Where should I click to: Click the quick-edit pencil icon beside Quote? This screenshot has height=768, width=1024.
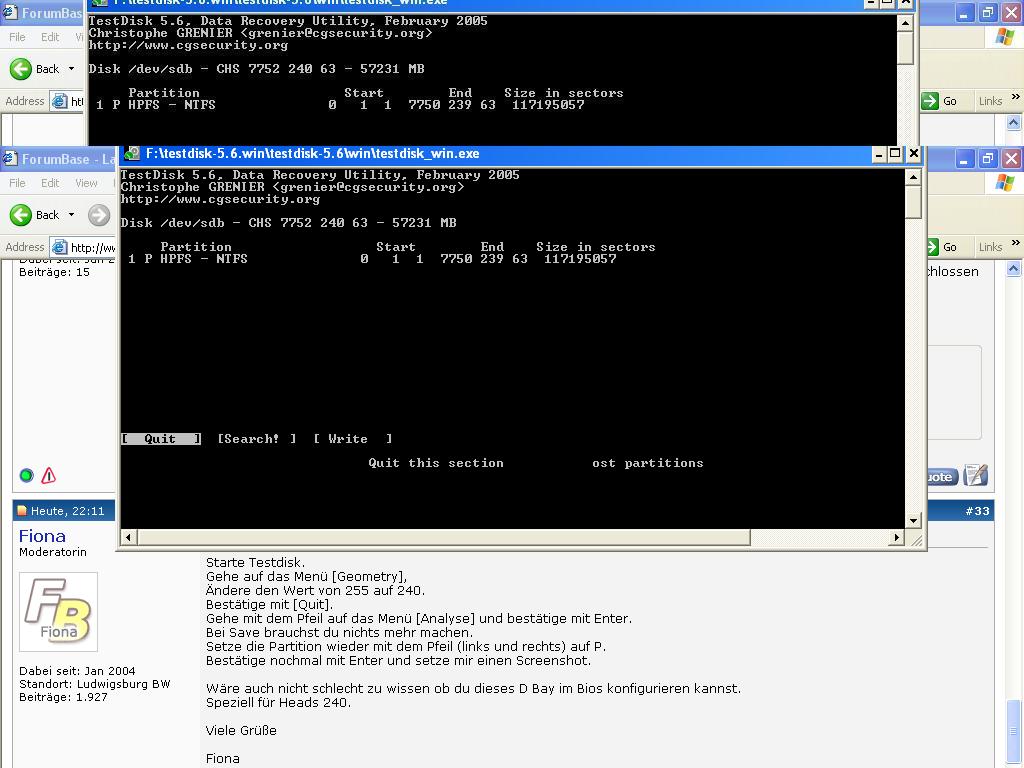(975, 475)
